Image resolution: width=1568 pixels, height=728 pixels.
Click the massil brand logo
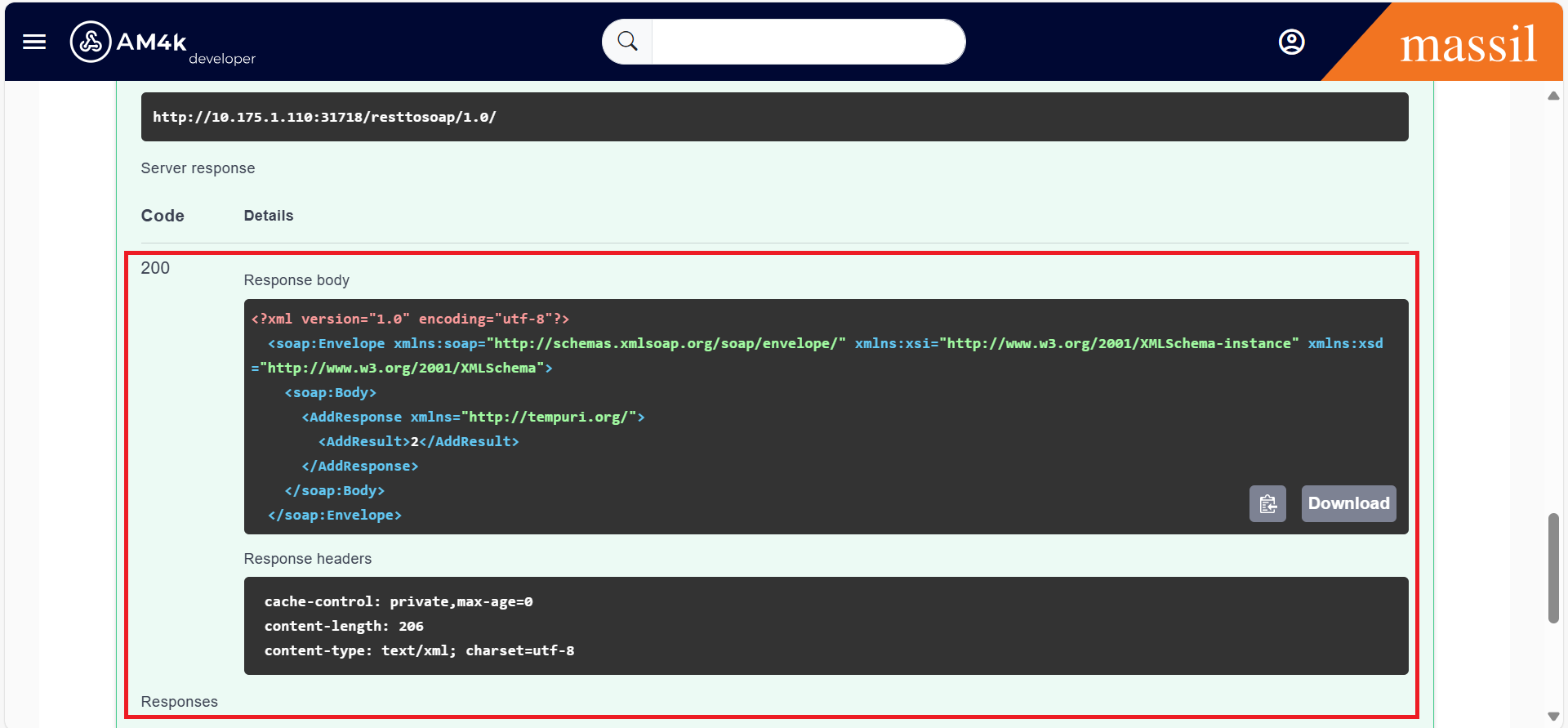point(1468,44)
